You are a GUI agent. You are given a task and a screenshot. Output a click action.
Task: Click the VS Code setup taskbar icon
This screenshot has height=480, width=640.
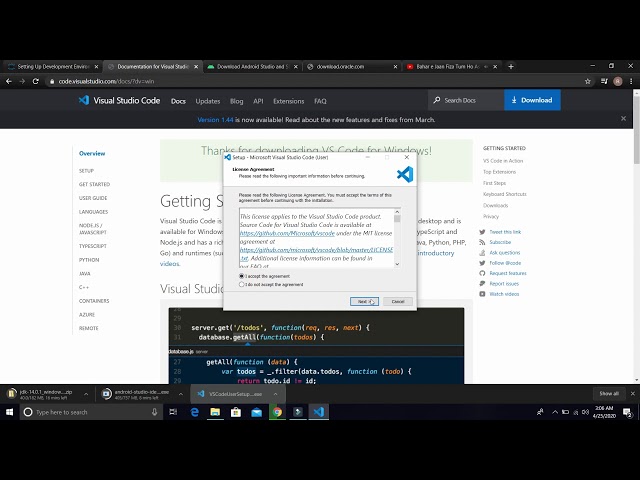pyautogui.click(x=319, y=412)
